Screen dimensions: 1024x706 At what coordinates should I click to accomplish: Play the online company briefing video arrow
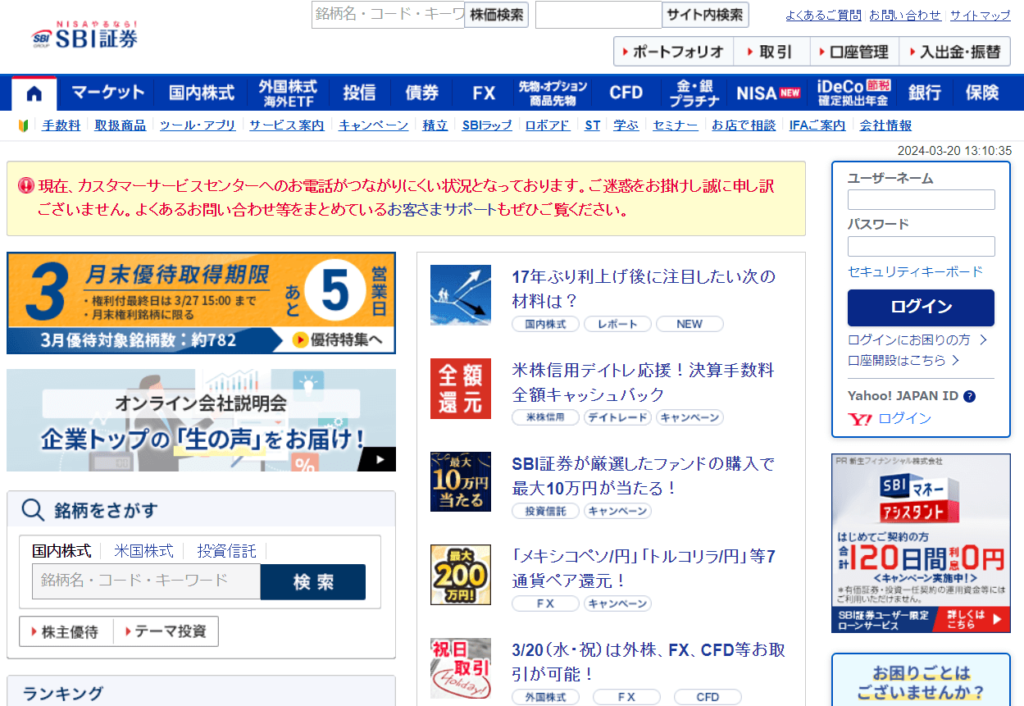tap(379, 460)
